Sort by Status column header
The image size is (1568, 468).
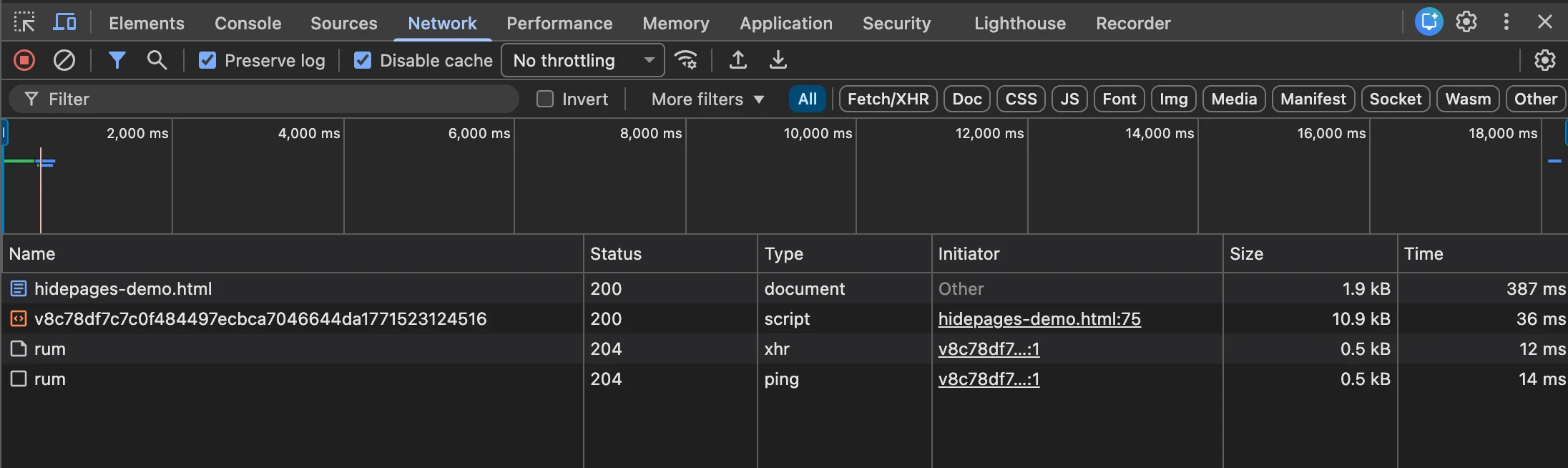pyautogui.click(x=670, y=254)
